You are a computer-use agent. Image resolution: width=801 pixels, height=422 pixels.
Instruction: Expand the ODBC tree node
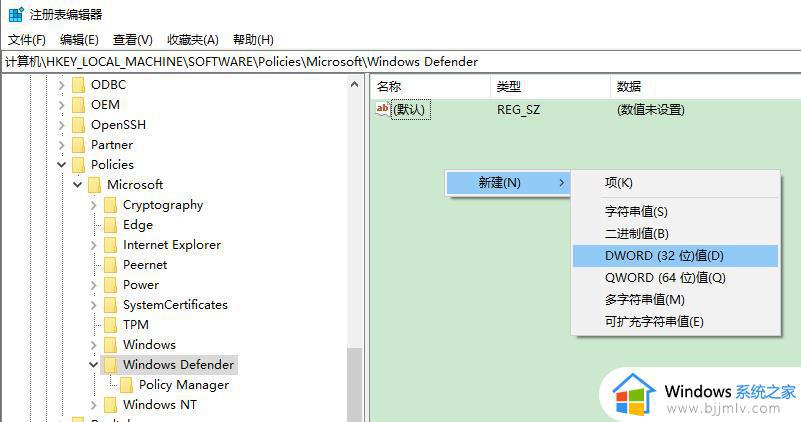(x=62, y=85)
